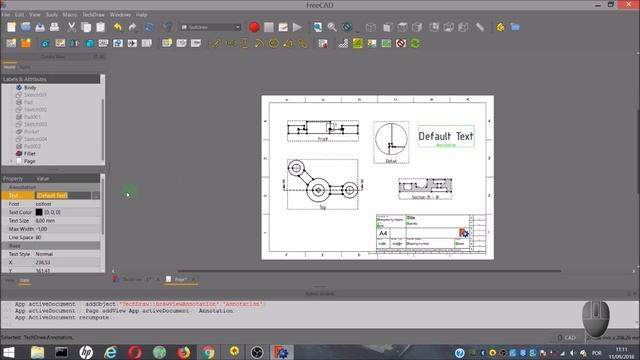Click the Windows Start button
Image resolution: width=640 pixels, height=360 pixels.
click(9, 352)
